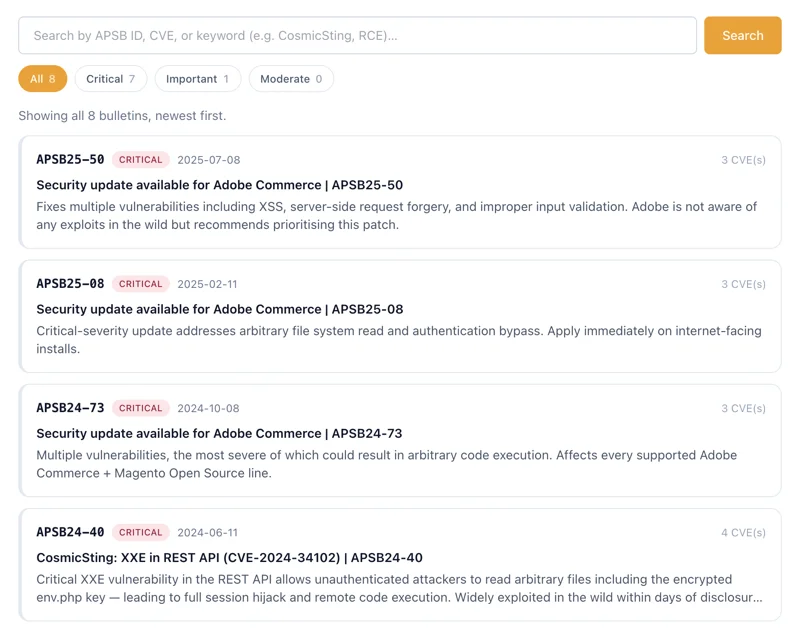Click the APSB25-08 bulletin ID text

[70, 284]
